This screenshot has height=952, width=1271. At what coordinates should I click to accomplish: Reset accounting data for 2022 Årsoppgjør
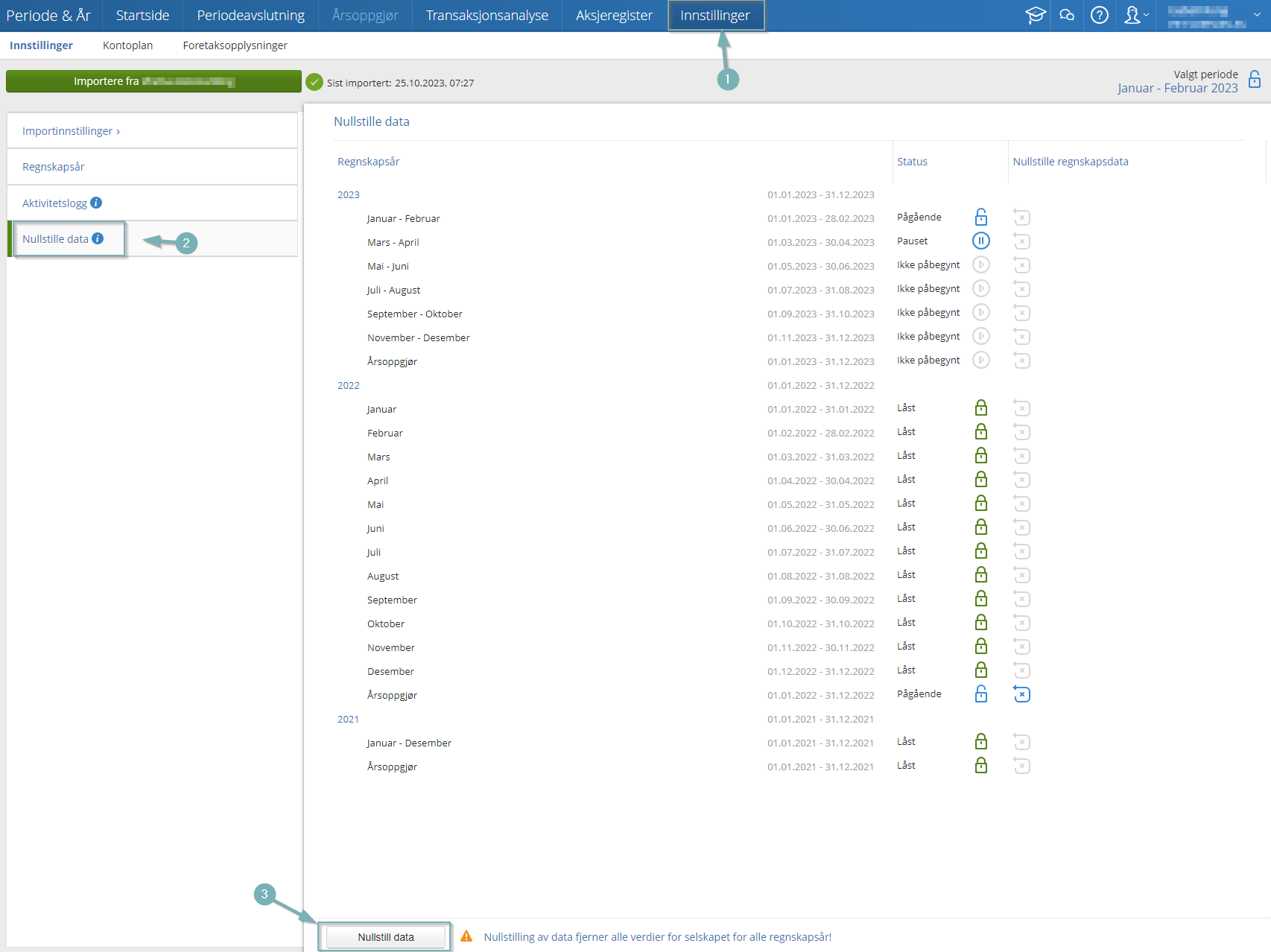pyautogui.click(x=1021, y=694)
